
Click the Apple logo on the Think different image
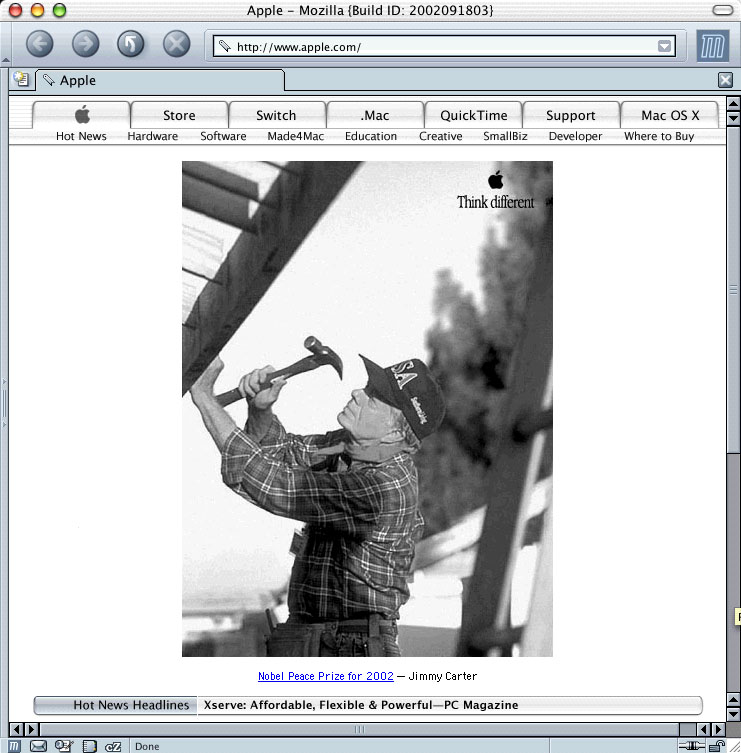[x=496, y=180]
